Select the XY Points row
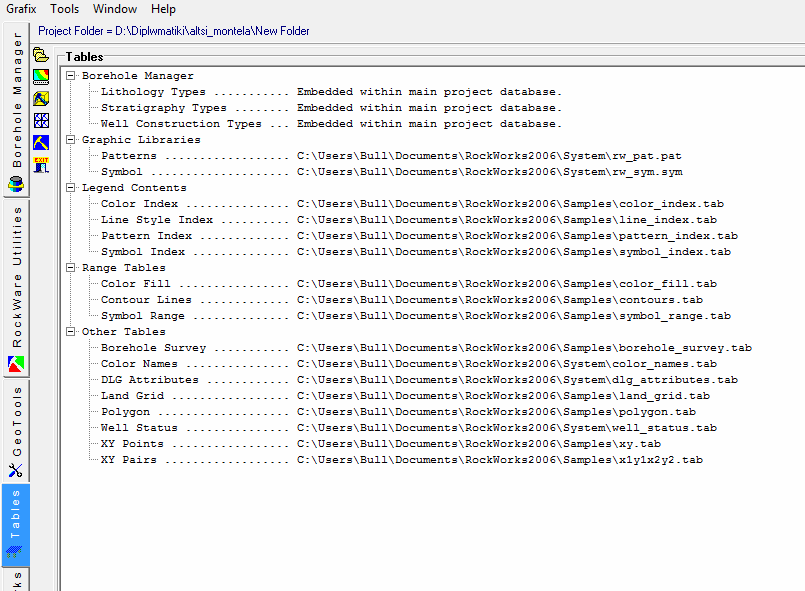 [380, 444]
